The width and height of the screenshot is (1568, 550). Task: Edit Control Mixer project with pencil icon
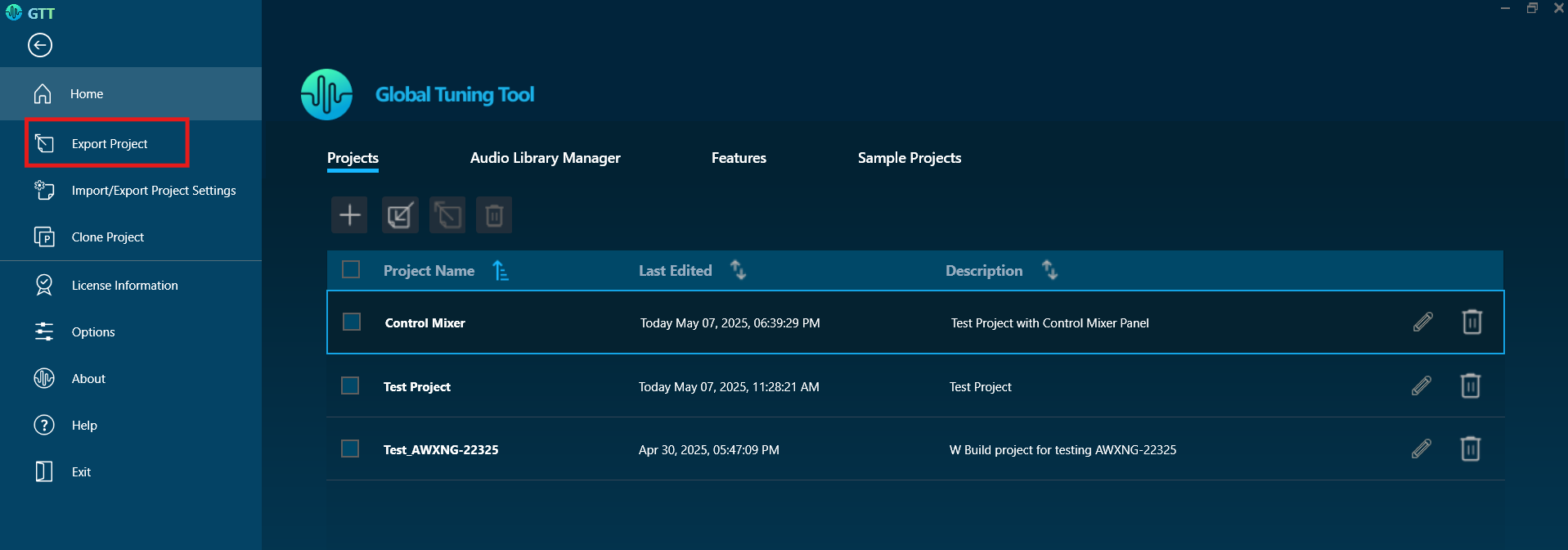pyautogui.click(x=1422, y=322)
